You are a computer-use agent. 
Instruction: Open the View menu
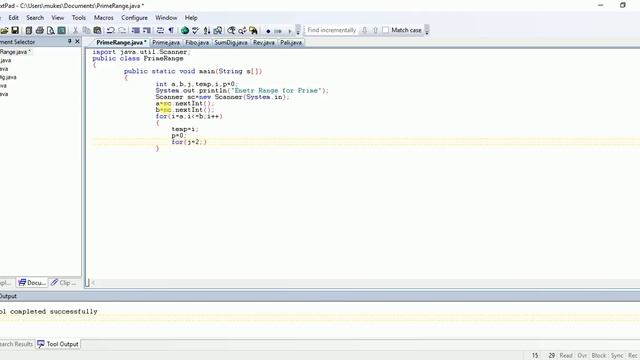pyautogui.click(x=58, y=18)
